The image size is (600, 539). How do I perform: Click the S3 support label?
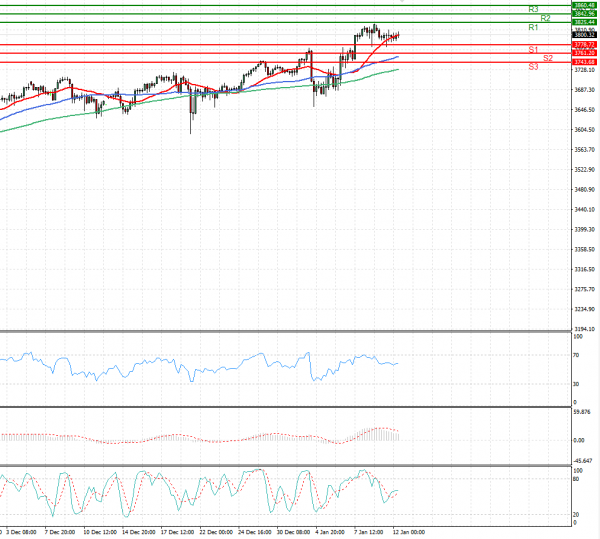point(533,67)
